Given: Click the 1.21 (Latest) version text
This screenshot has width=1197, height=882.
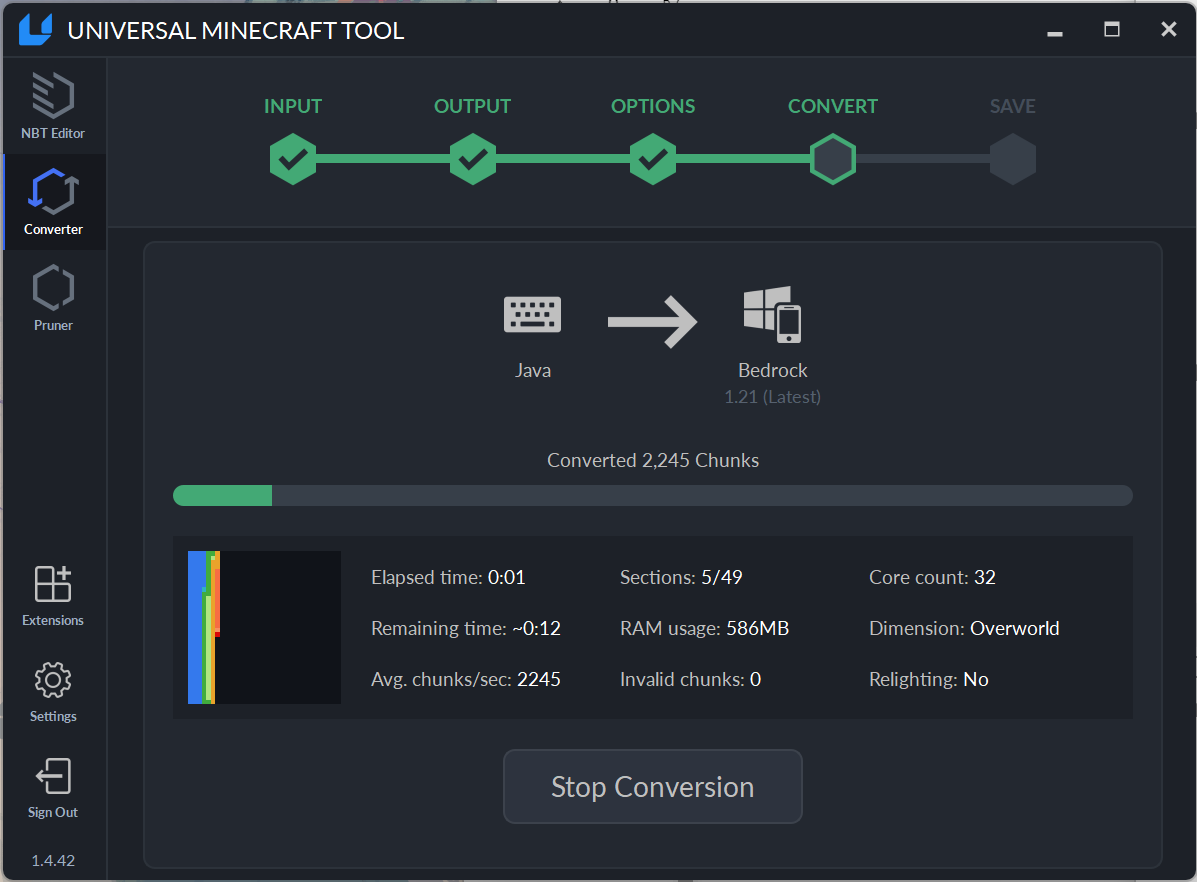Looking at the screenshot, I should pyautogui.click(x=773, y=397).
